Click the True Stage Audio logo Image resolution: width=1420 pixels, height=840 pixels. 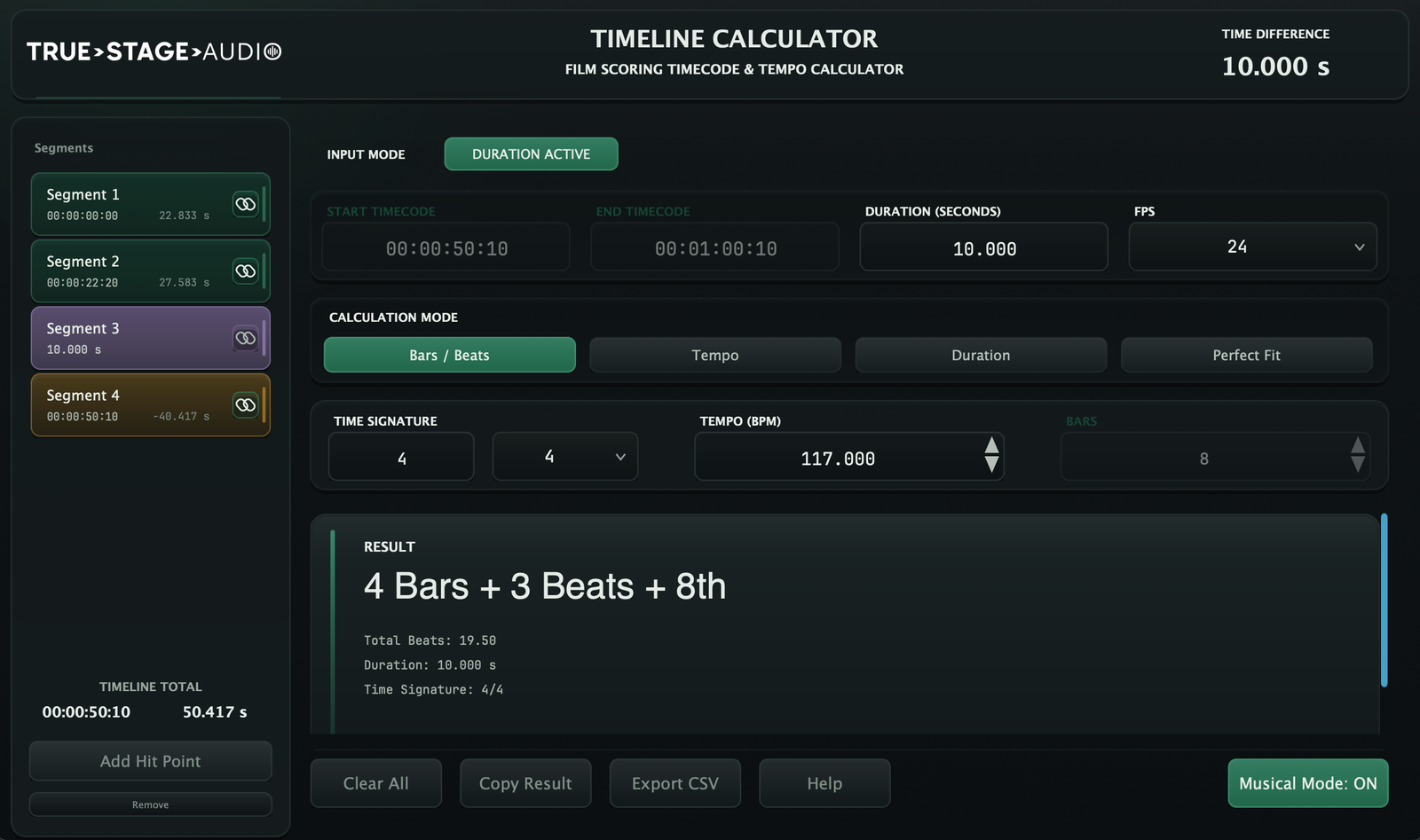click(x=154, y=51)
